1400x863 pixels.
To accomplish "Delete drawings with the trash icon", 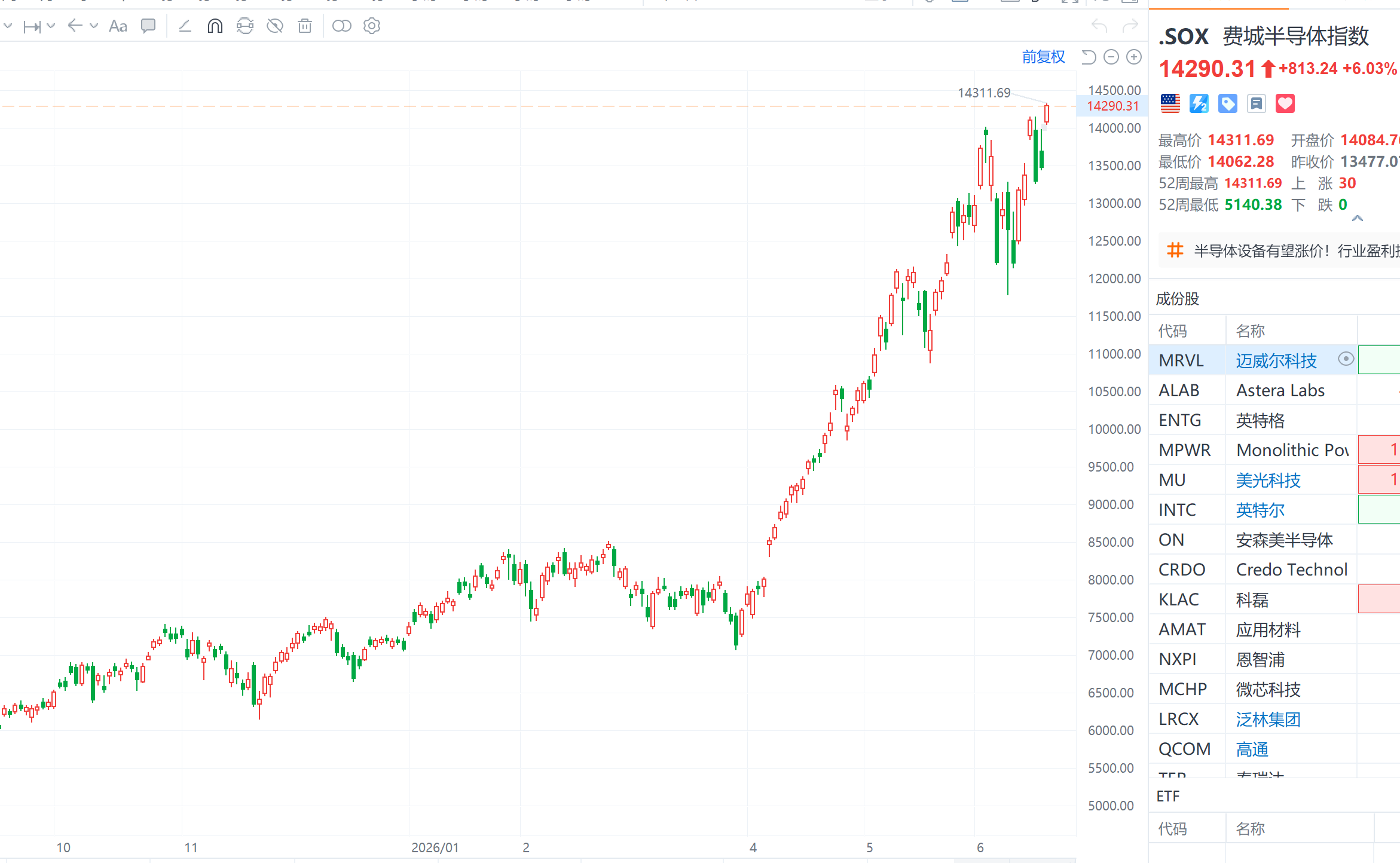I will [305, 26].
